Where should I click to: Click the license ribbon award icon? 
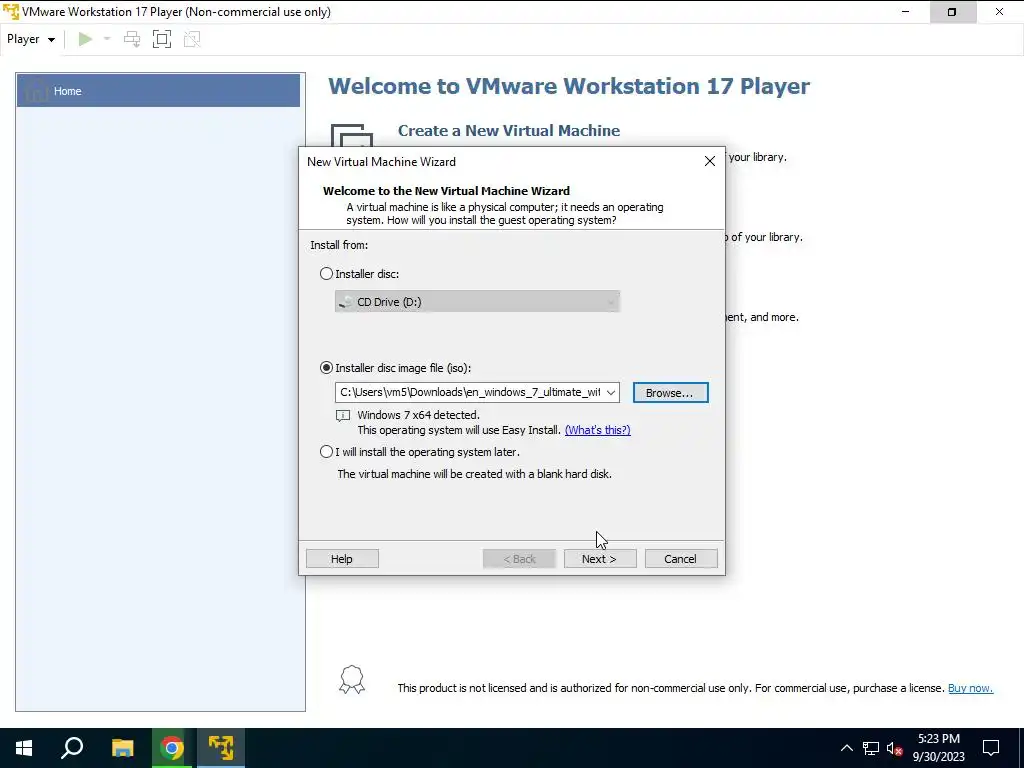[x=352, y=680]
